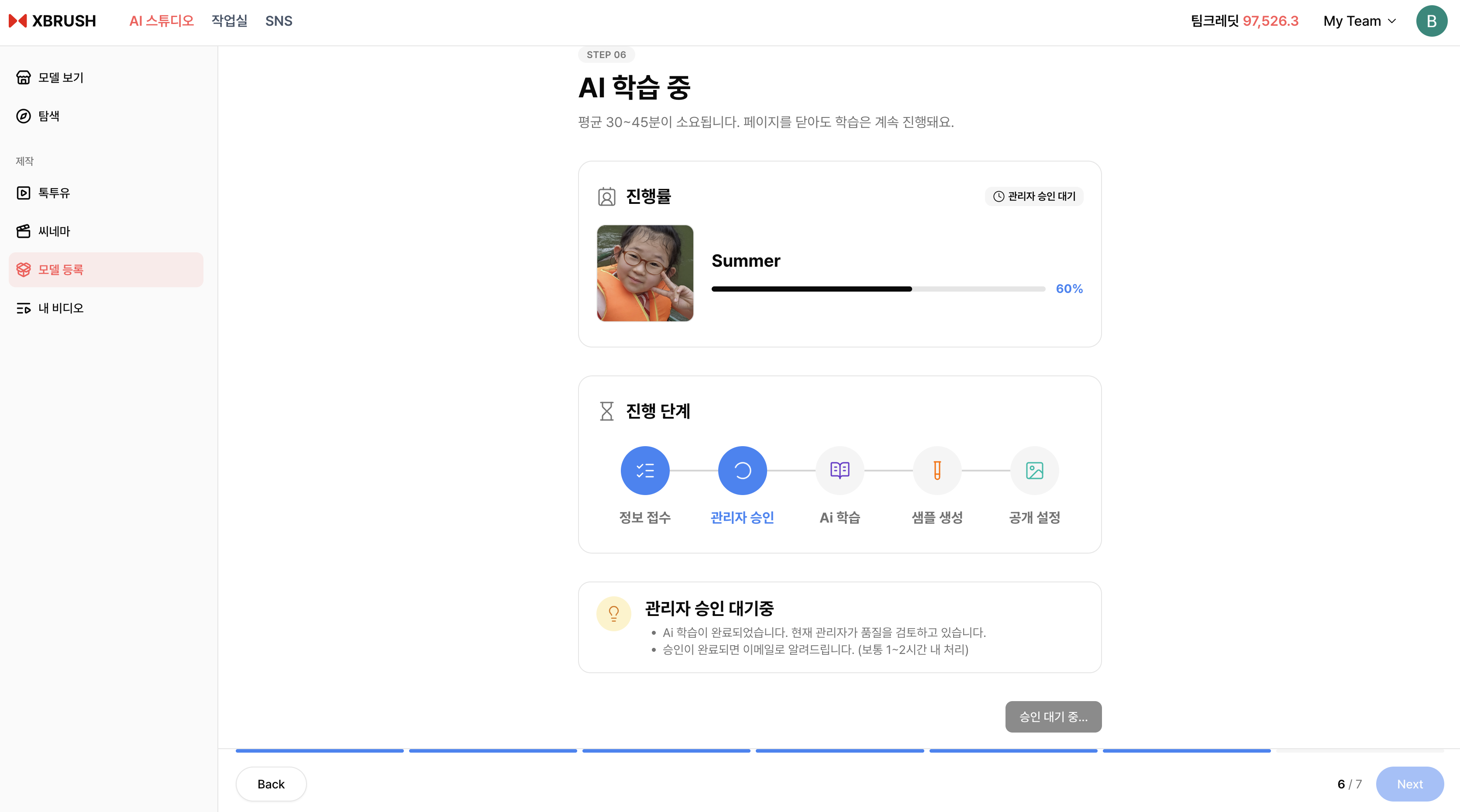Go to 탐색 in sidebar
The image size is (1460, 812).
106,116
